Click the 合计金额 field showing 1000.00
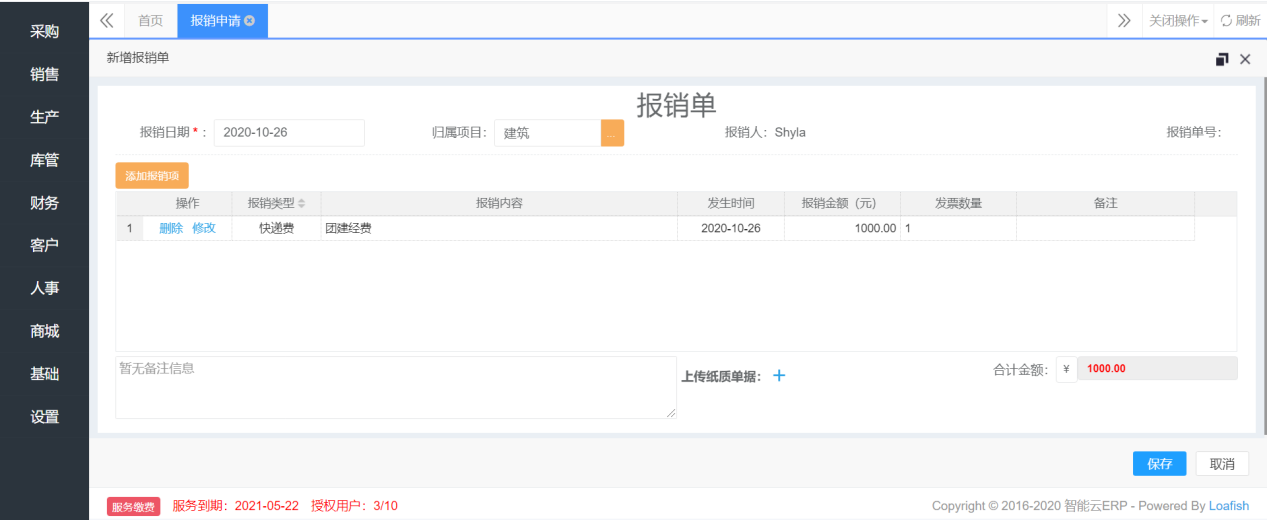This screenshot has width=1267, height=520. coord(1157,369)
